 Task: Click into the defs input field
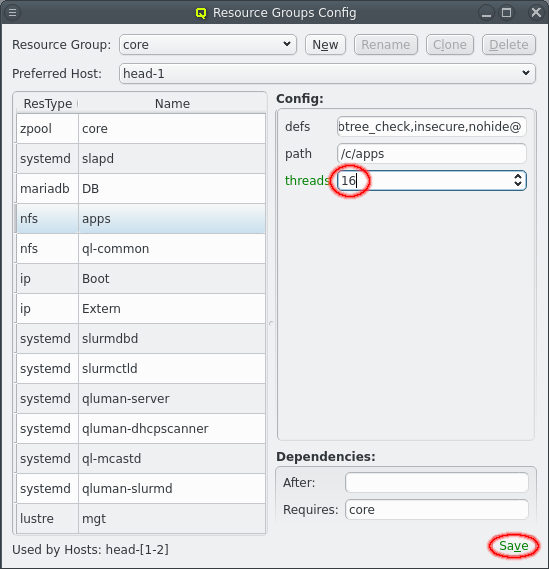point(431,127)
